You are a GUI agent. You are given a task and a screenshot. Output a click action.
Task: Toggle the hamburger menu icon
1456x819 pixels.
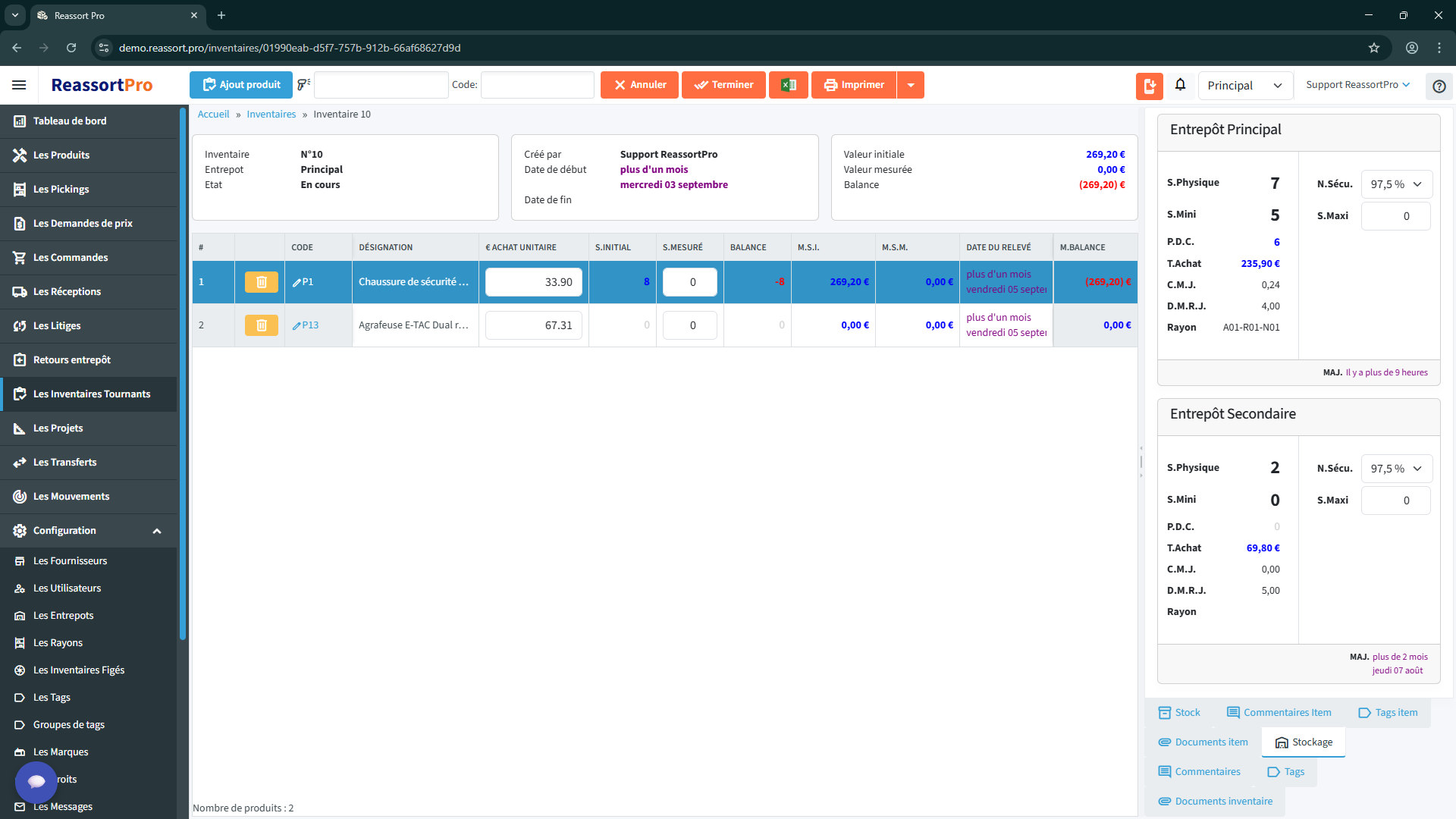[19, 85]
